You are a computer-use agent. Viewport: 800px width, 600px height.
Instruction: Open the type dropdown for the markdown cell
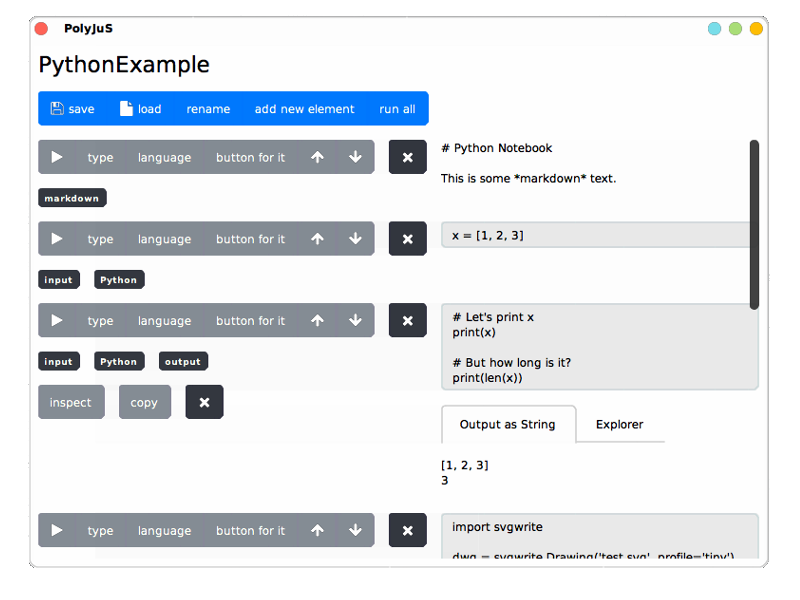100,157
